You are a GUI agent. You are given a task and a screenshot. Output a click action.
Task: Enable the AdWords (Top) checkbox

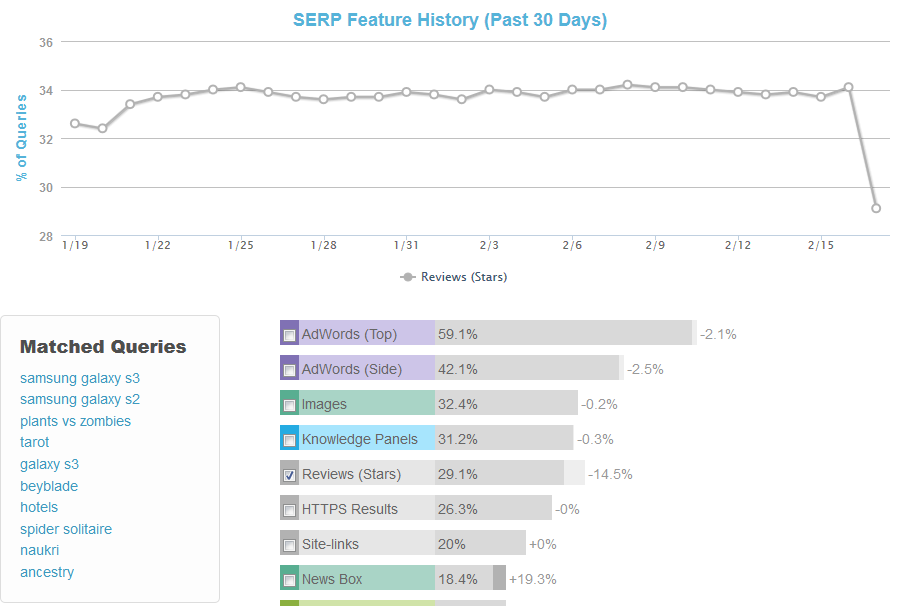[x=289, y=333]
